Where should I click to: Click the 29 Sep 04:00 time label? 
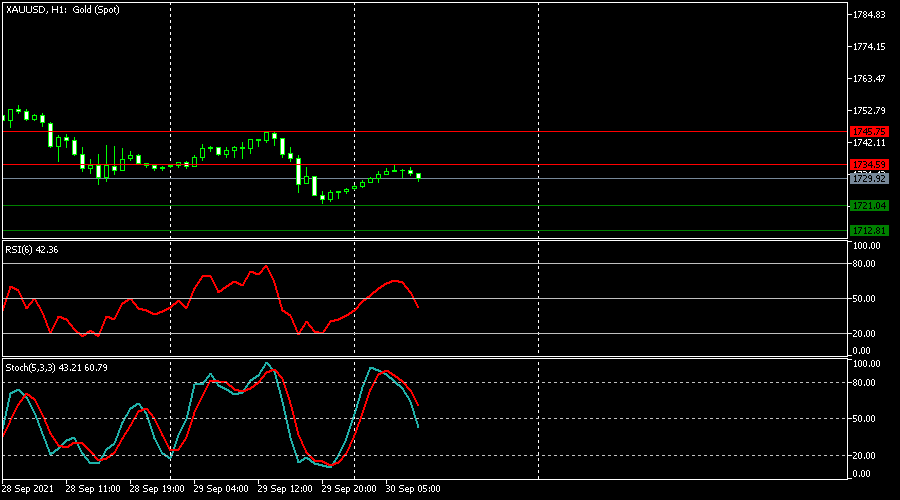[x=221, y=489]
